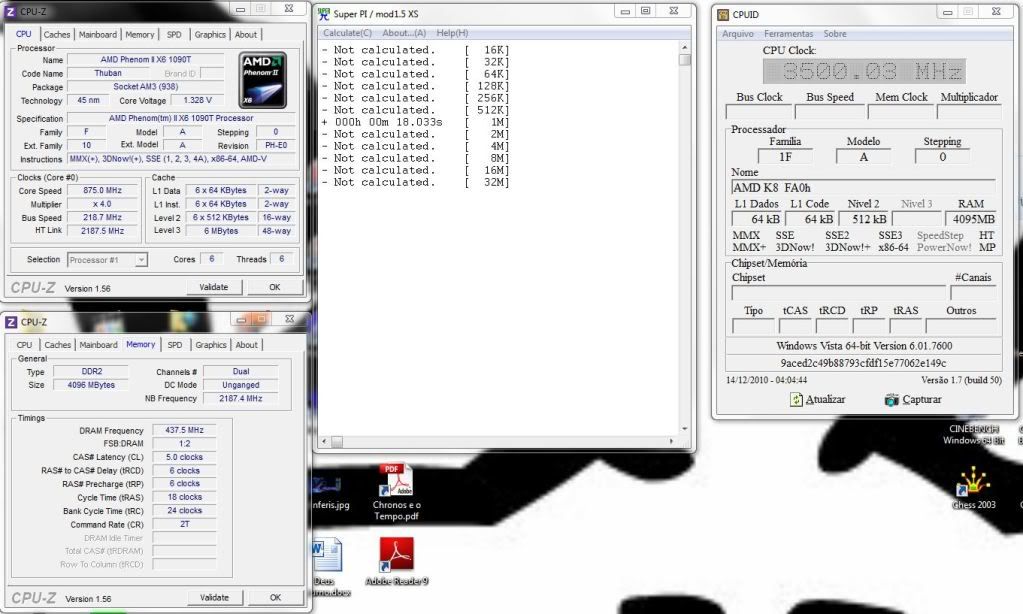Open the Ferramentas menu in CPUID
The image size is (1023, 614).
(x=789, y=34)
